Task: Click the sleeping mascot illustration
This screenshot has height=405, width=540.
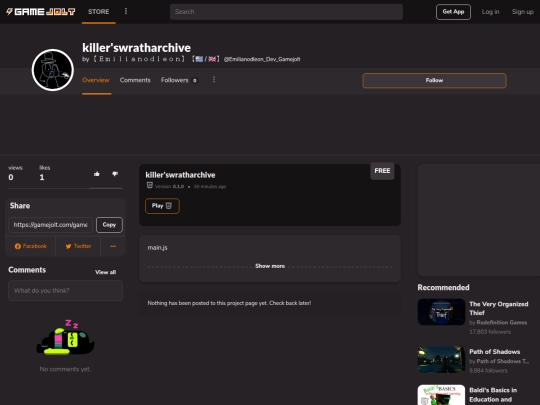Action: click(65, 338)
